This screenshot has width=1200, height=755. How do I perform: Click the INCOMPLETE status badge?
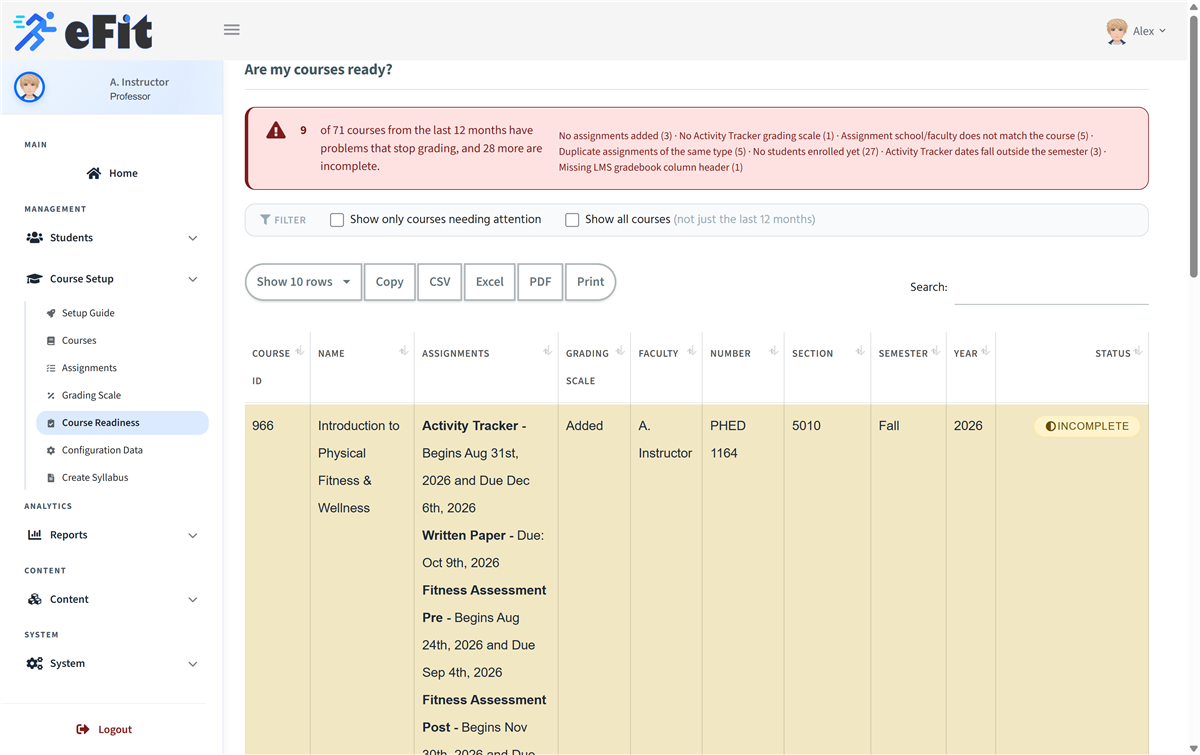click(x=1087, y=426)
